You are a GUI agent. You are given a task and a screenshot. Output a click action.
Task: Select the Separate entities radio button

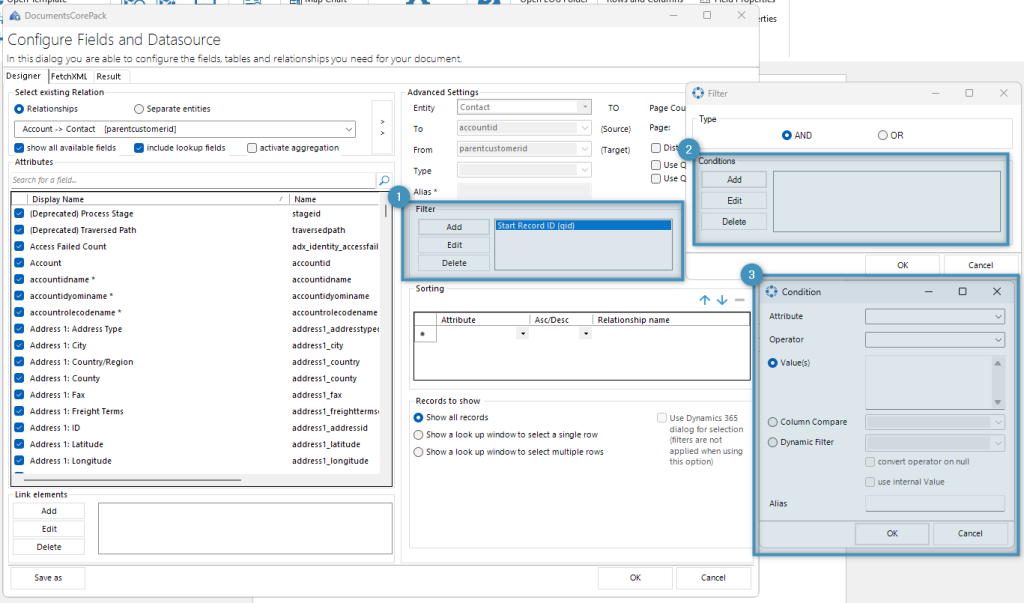138,109
